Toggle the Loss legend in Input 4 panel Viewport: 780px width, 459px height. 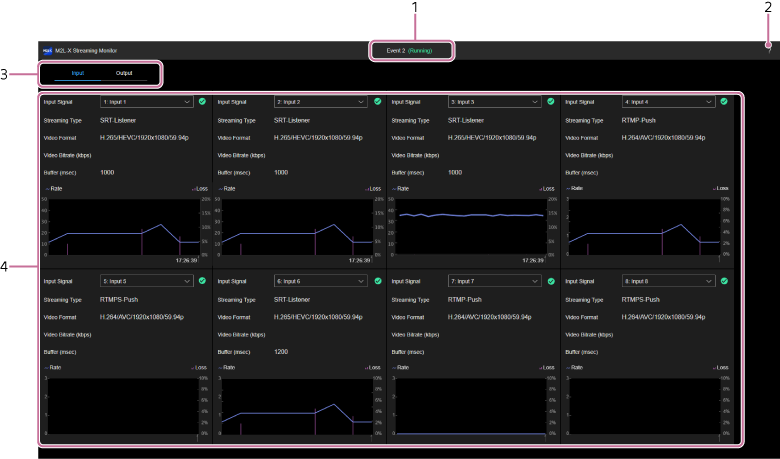point(722,188)
